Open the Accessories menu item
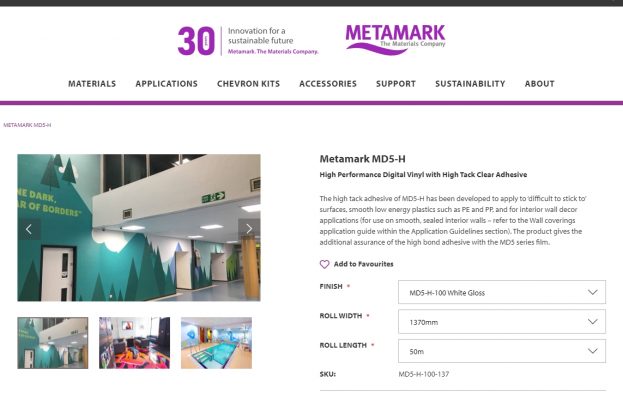 point(328,84)
